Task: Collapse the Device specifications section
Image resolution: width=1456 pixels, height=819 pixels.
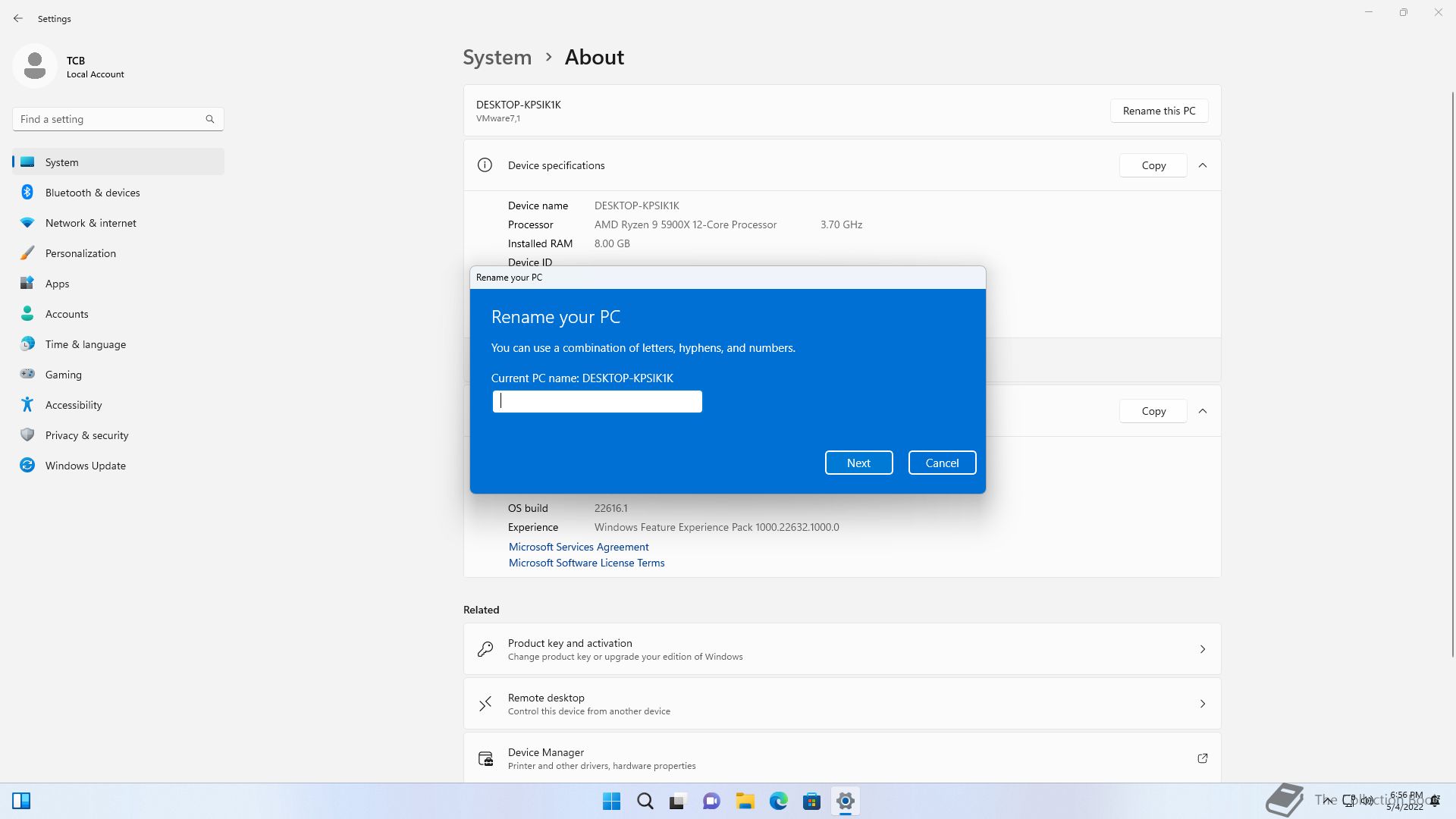Action: coord(1202,165)
